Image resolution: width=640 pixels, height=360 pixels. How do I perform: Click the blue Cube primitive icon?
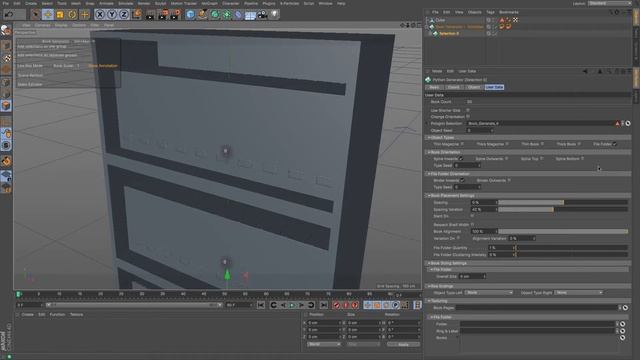pyautogui.click(x=190, y=15)
